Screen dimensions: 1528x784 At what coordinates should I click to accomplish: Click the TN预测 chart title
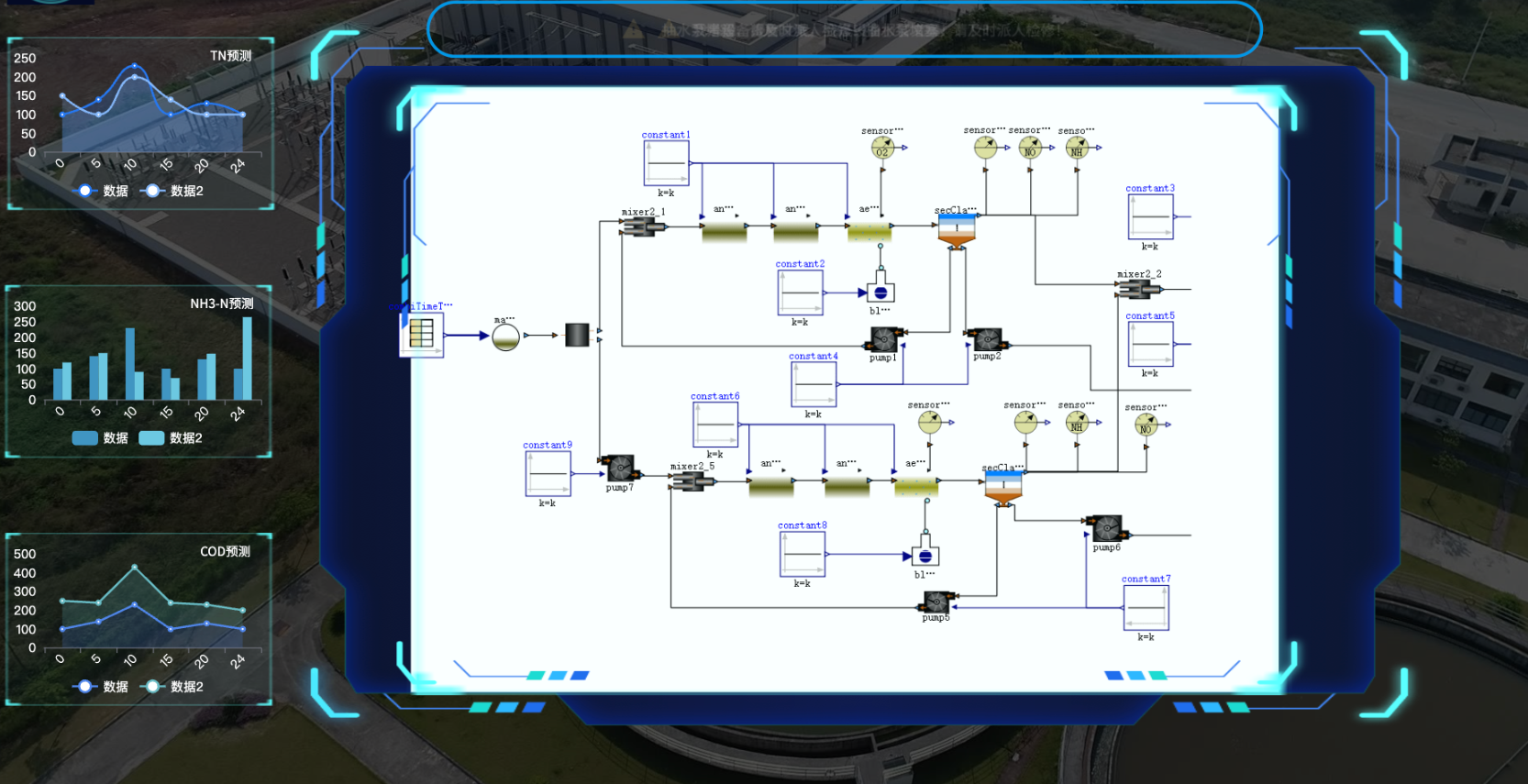(x=230, y=56)
